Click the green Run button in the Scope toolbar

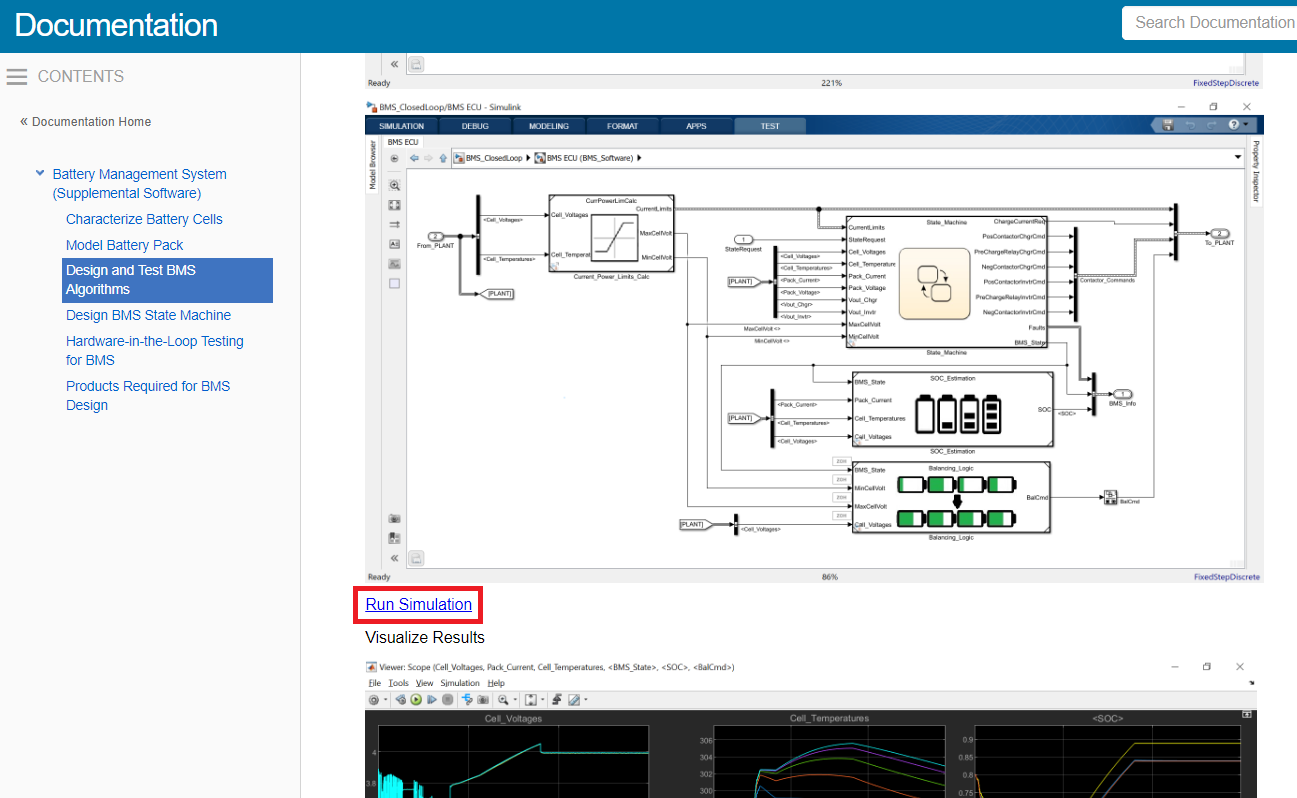pyautogui.click(x=415, y=699)
